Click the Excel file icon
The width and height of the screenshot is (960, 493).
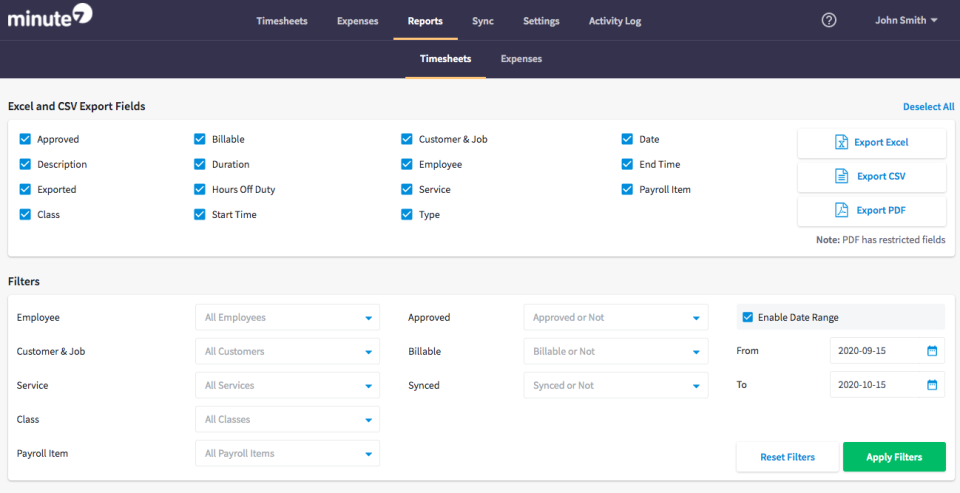click(x=841, y=143)
